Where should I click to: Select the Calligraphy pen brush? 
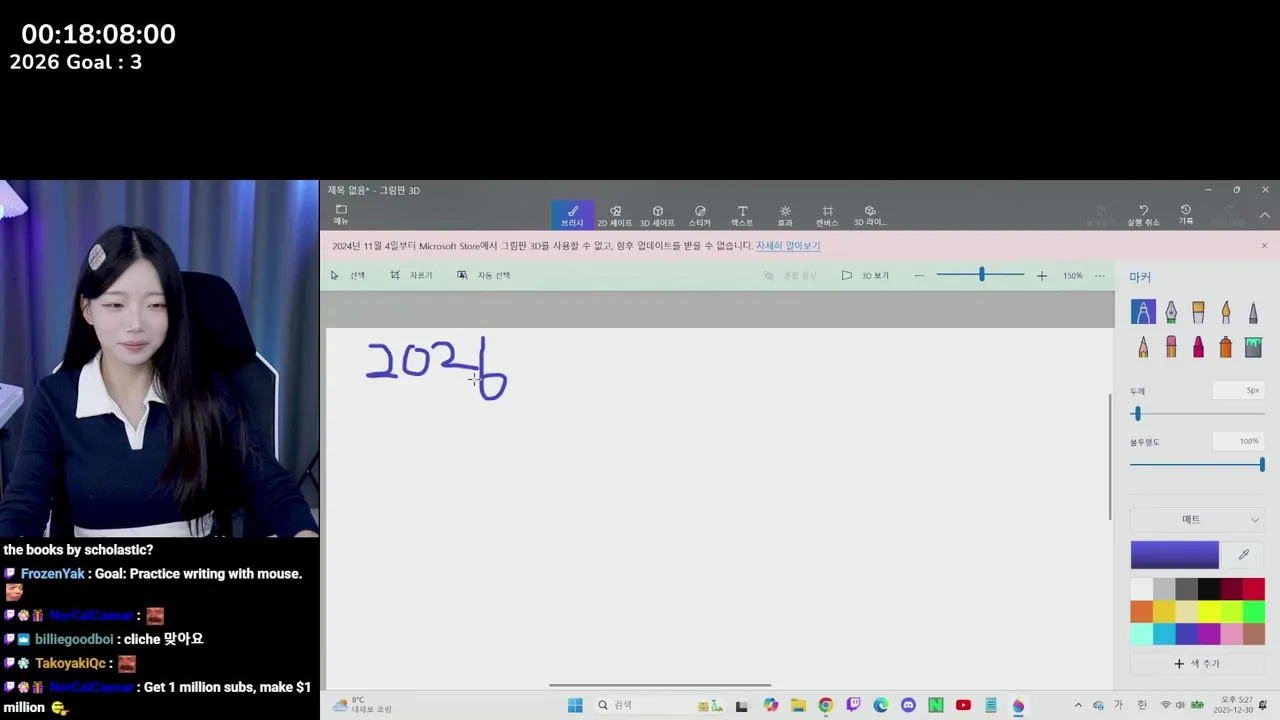coord(1171,312)
